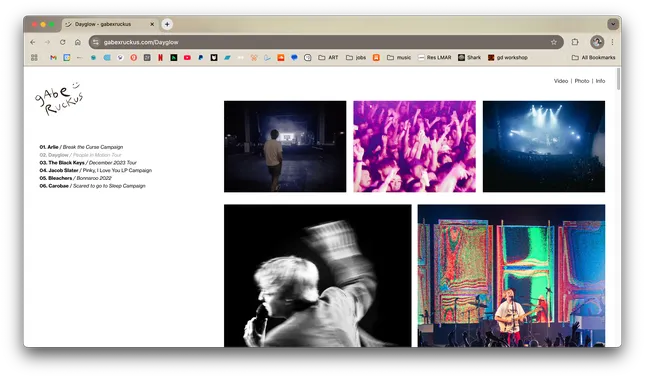This screenshot has height=378, width=645.
Task: Open a new tab with plus button
Action: point(167,24)
